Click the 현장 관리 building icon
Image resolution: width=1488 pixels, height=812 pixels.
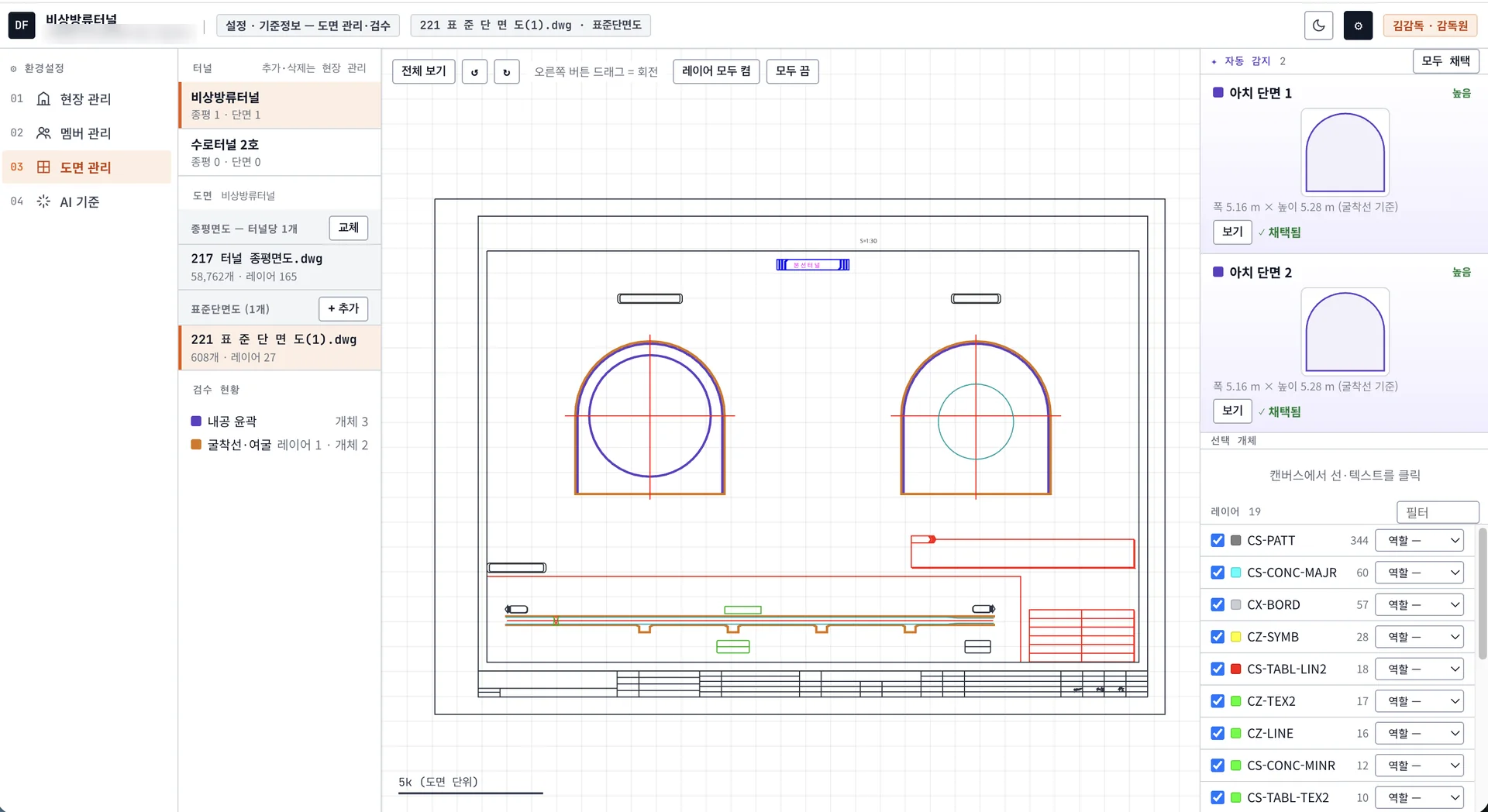(44, 99)
